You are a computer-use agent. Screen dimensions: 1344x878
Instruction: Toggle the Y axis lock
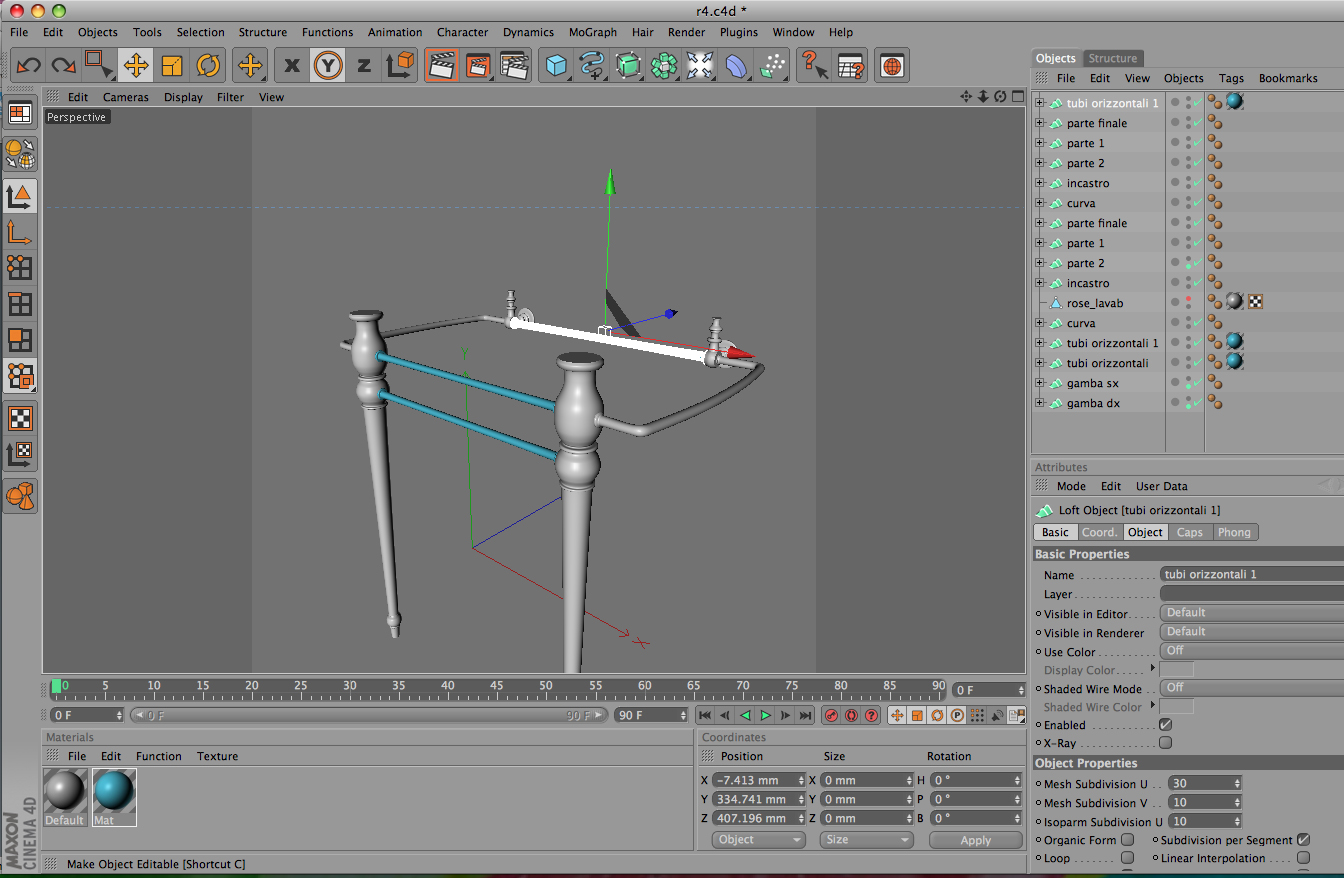click(x=327, y=66)
